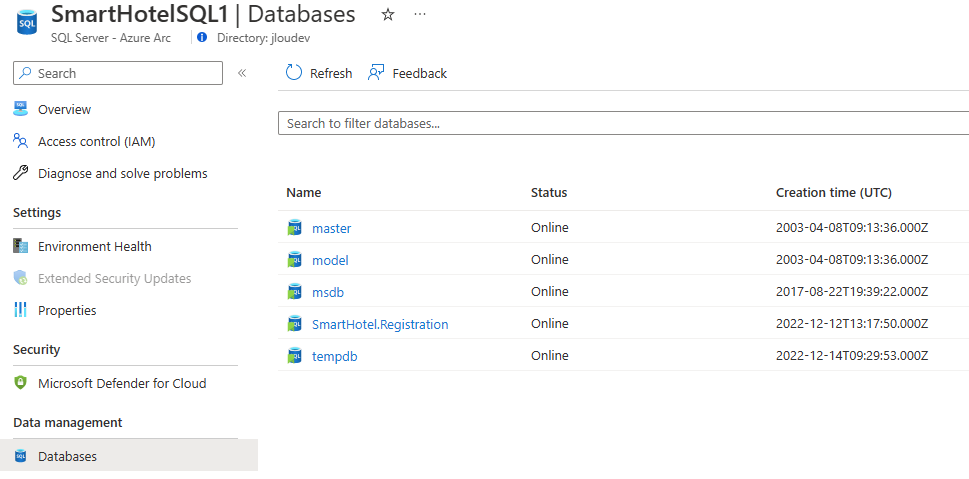Click the Environment Health icon
969x479 pixels.
(20, 247)
